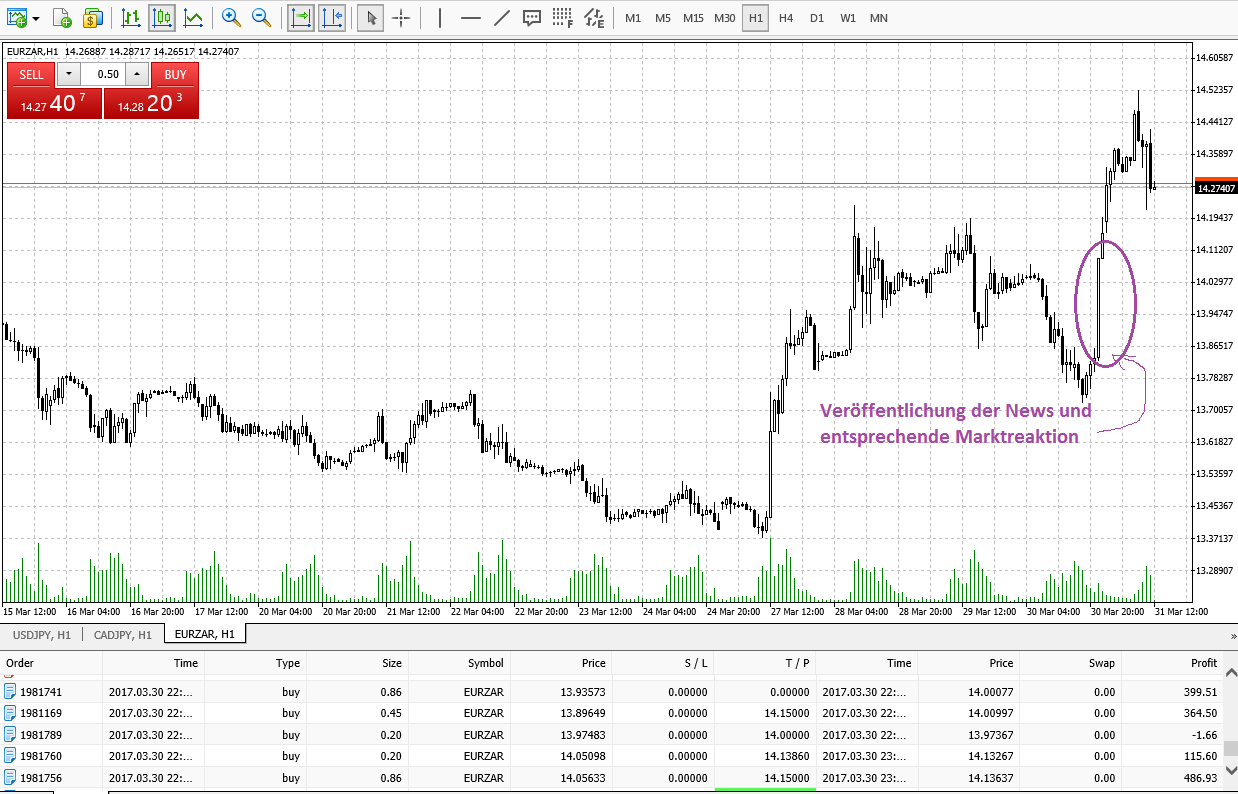The width and height of the screenshot is (1238, 794).
Task: Decrease the trade volume with down arrow
Action: [68, 74]
